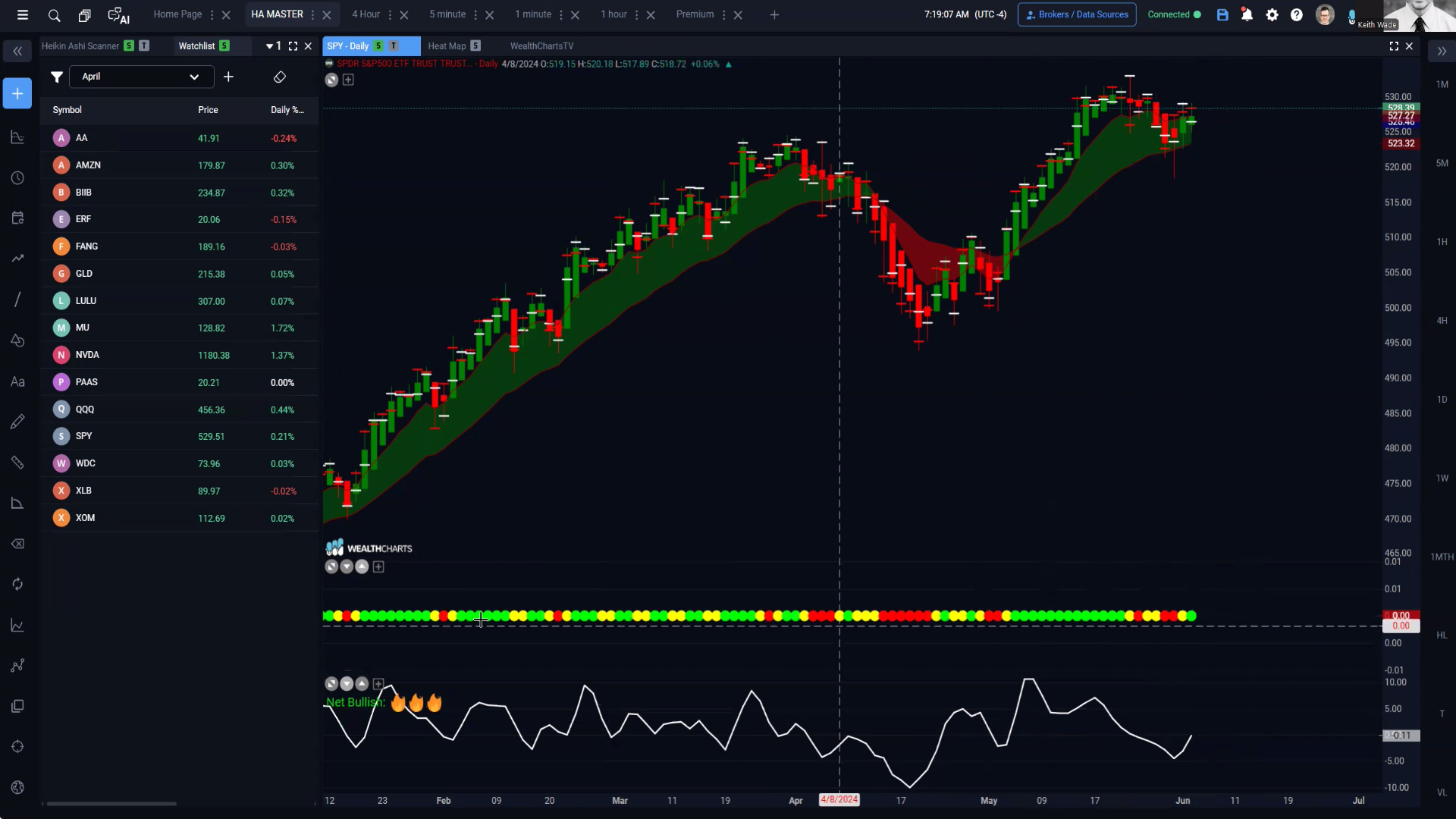Open 4 Hour tab options menu

[x=390, y=15]
